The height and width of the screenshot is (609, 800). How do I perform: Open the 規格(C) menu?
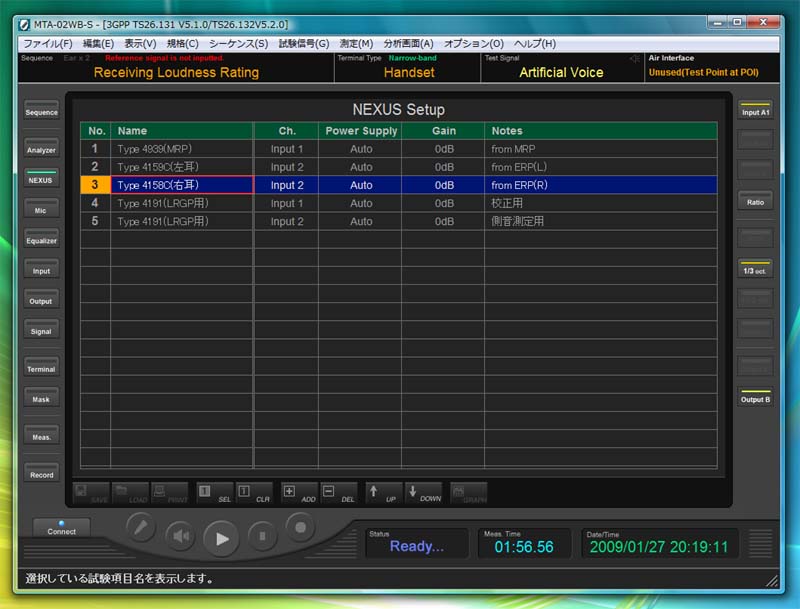tap(182, 44)
